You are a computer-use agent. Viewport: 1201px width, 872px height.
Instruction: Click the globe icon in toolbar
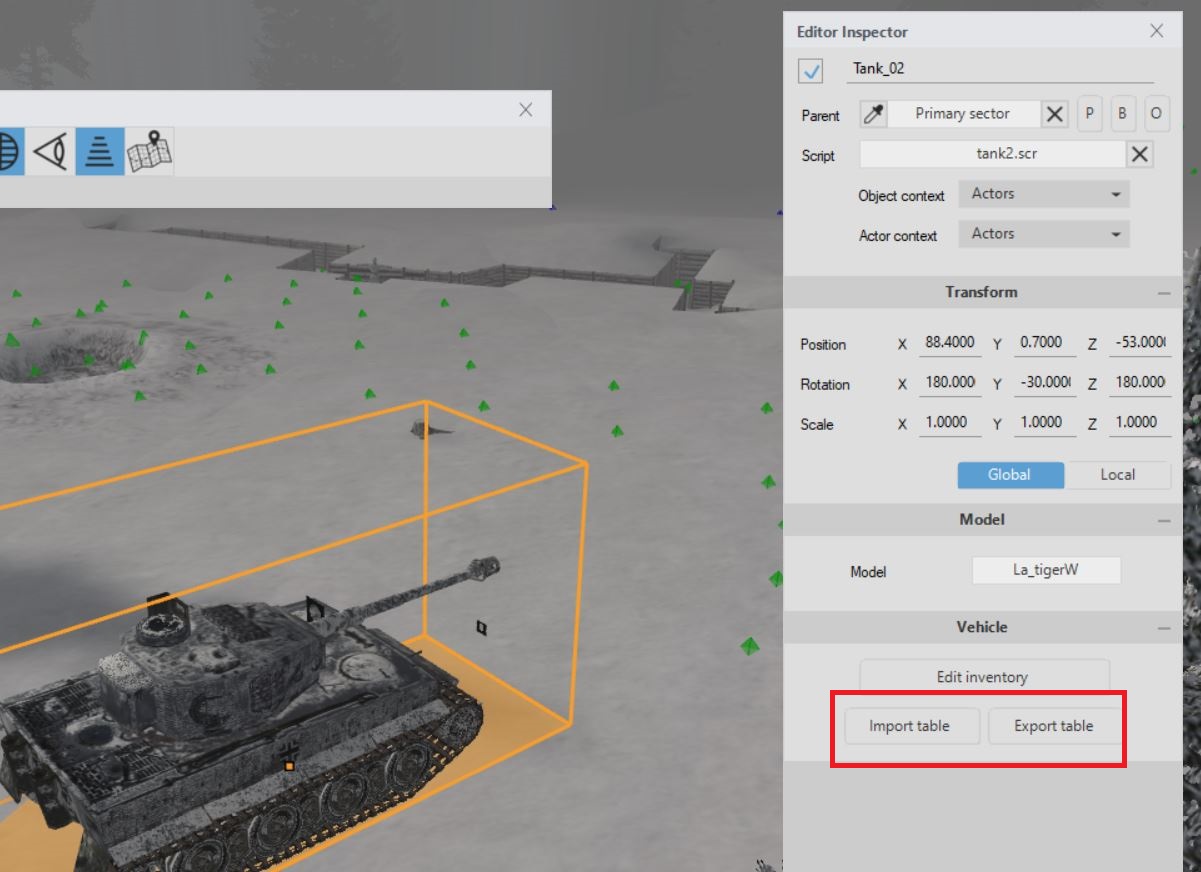point(8,153)
